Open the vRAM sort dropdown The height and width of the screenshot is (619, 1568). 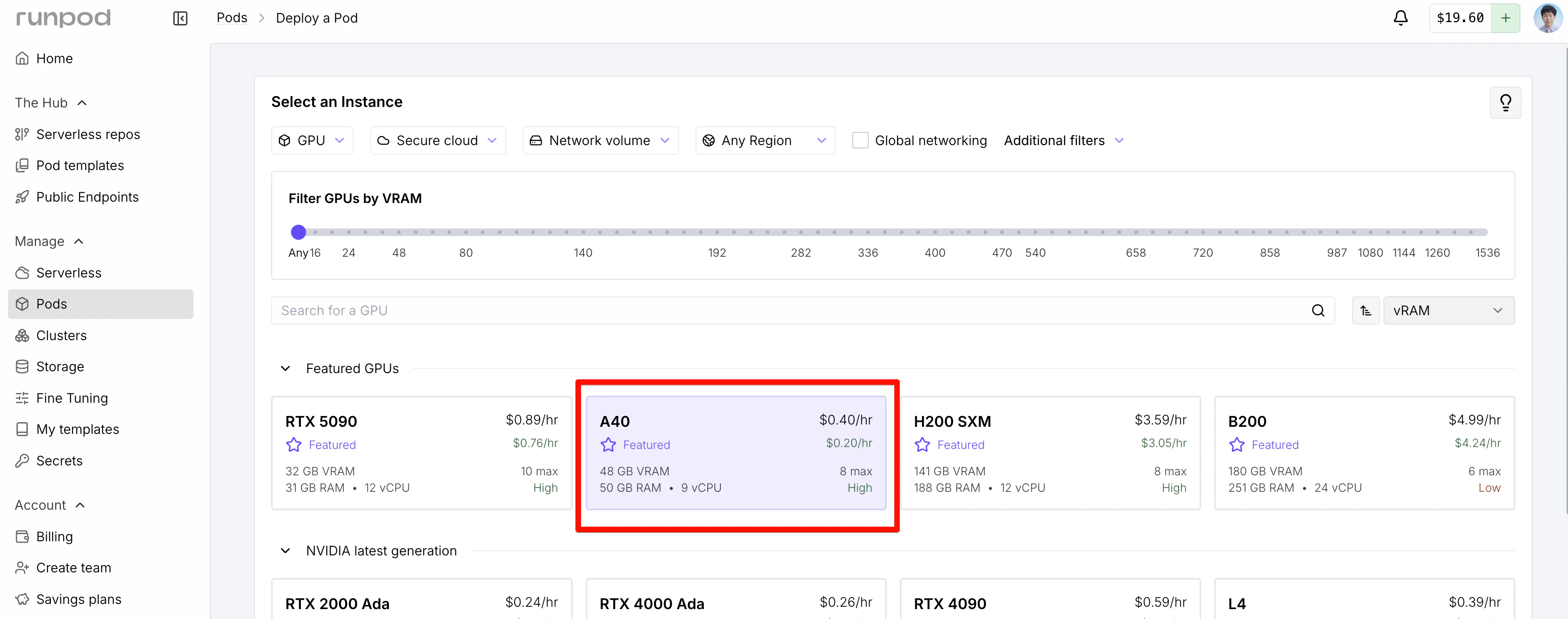(x=1449, y=311)
